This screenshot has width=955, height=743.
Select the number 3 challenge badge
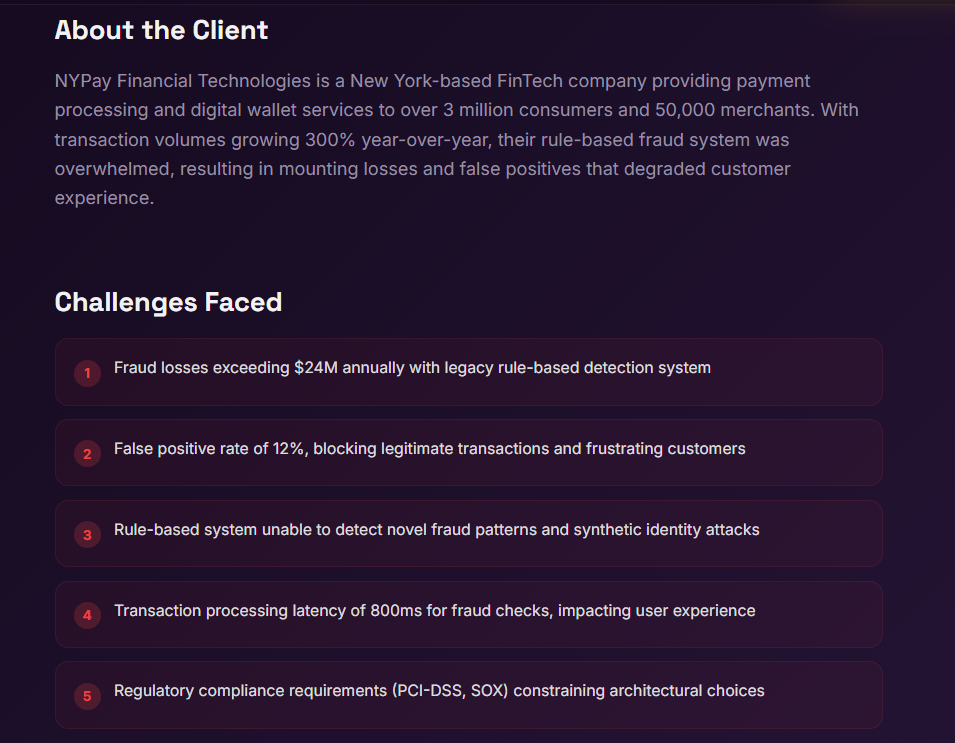click(87, 535)
